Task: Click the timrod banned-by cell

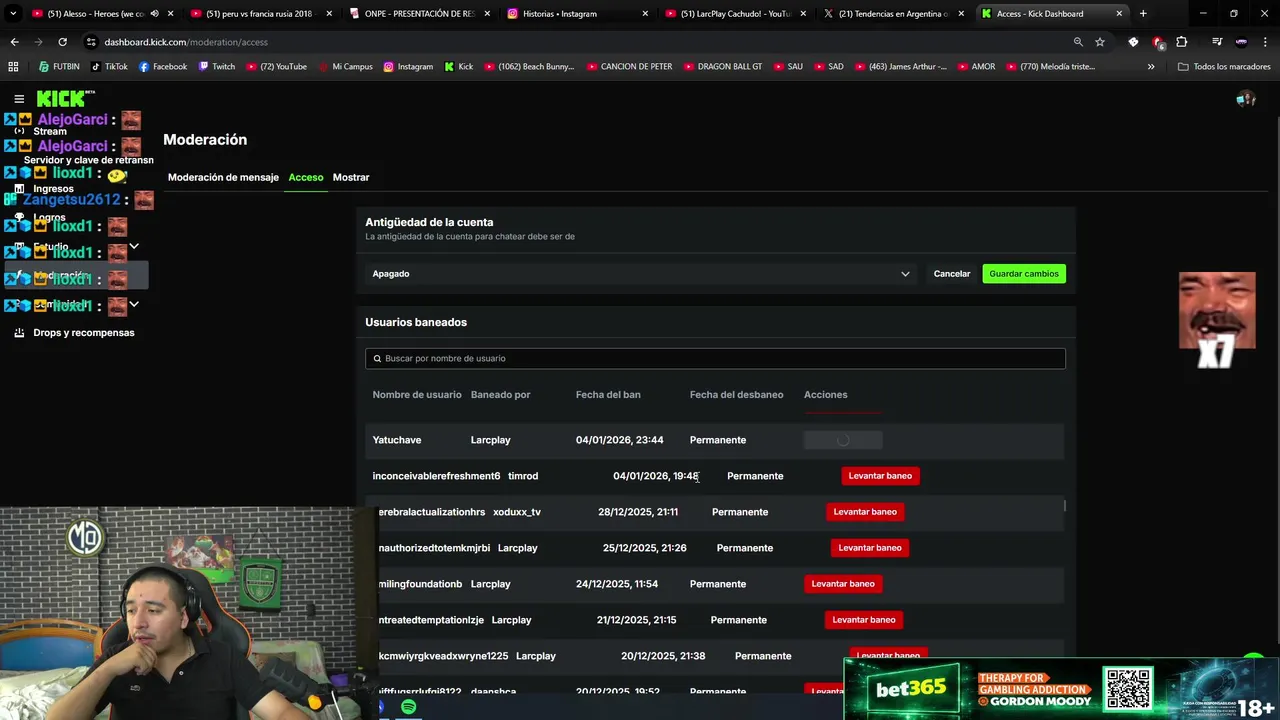Action: click(523, 476)
